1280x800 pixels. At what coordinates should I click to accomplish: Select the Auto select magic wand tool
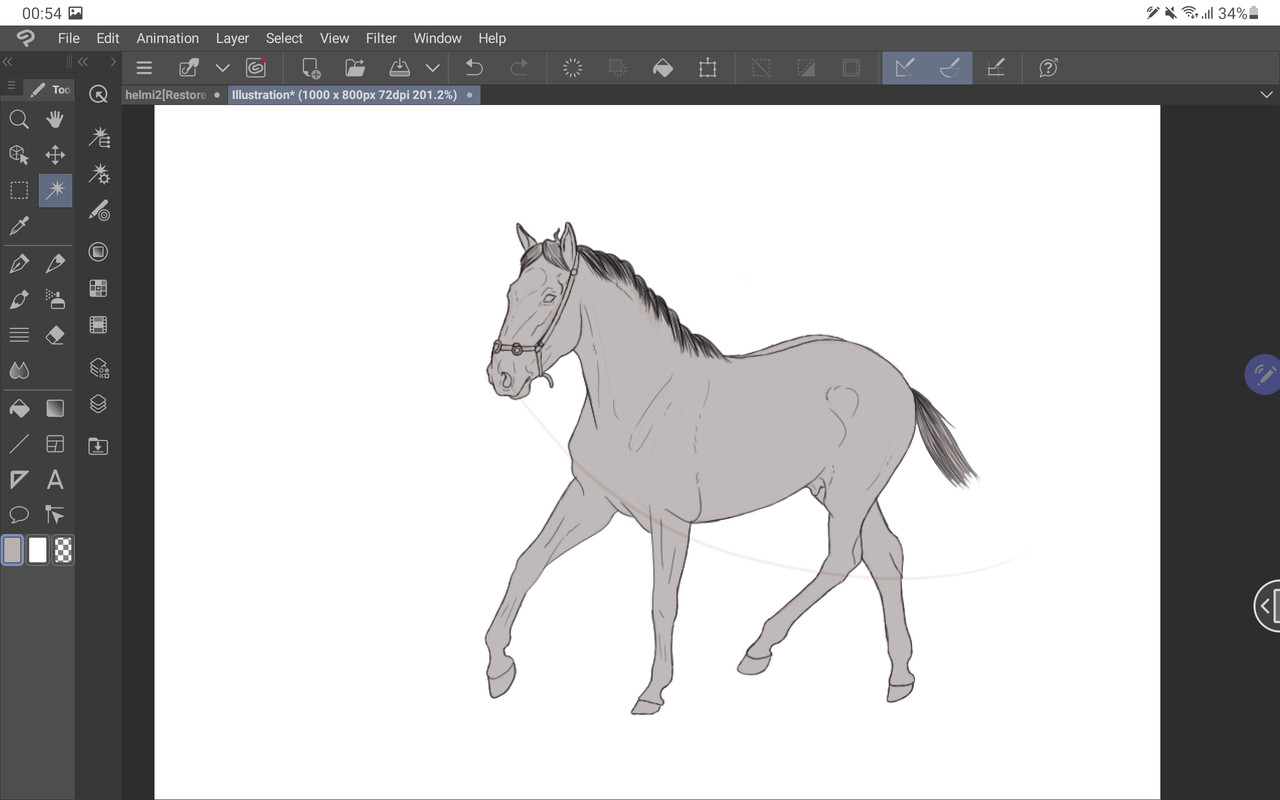point(55,190)
